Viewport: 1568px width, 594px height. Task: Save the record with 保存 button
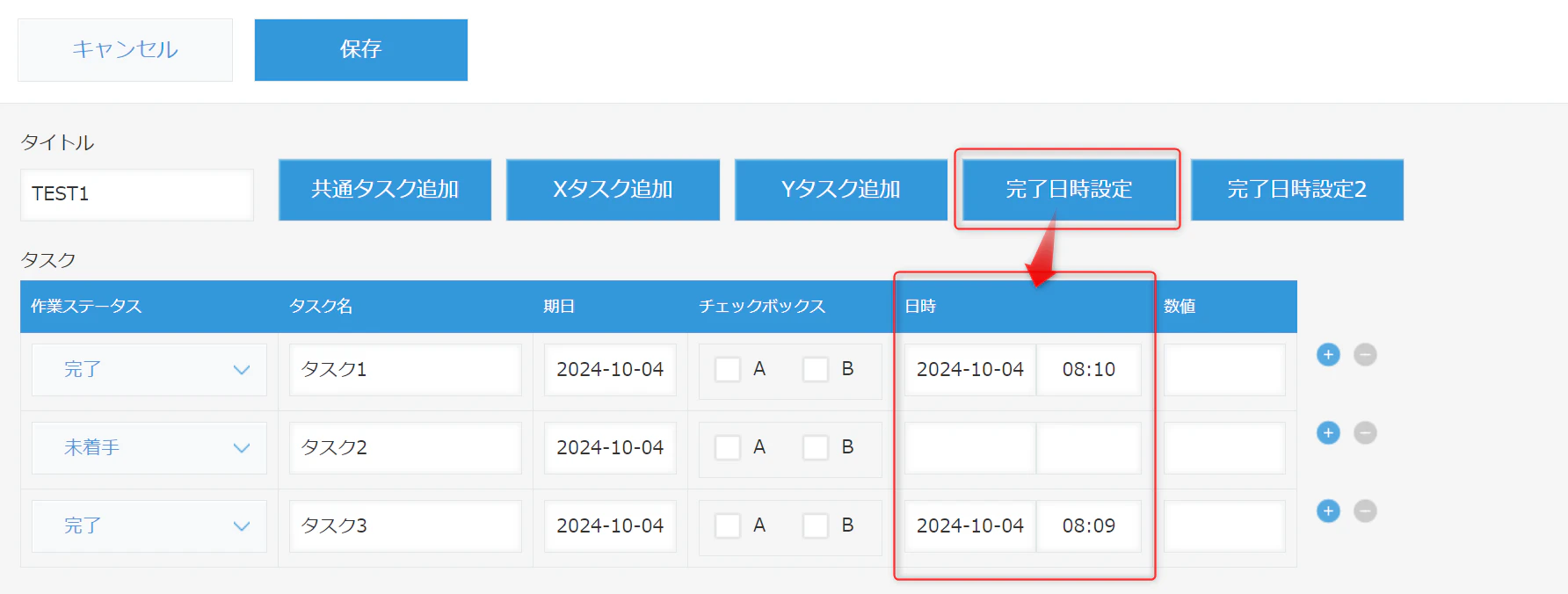(361, 50)
